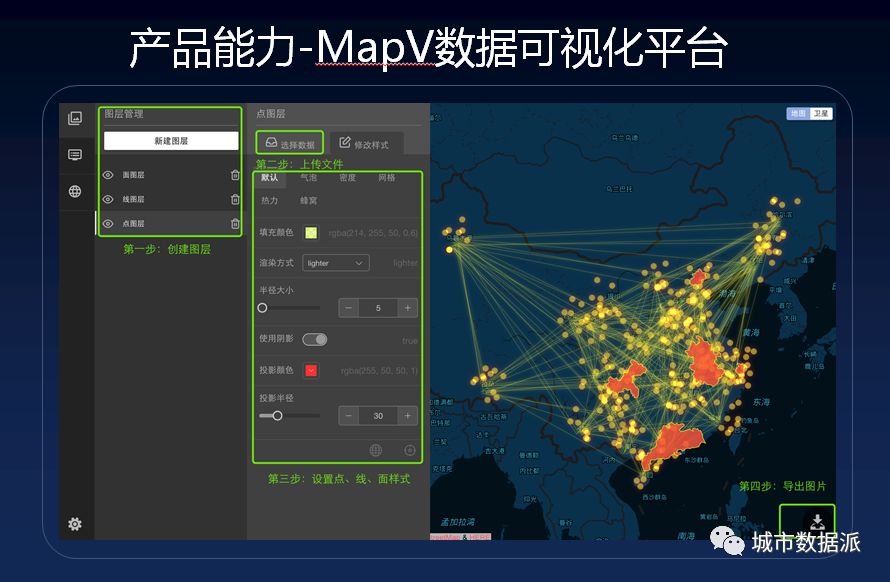This screenshot has height=582, width=890.
Task: Click the export image download icon
Action: (x=817, y=521)
